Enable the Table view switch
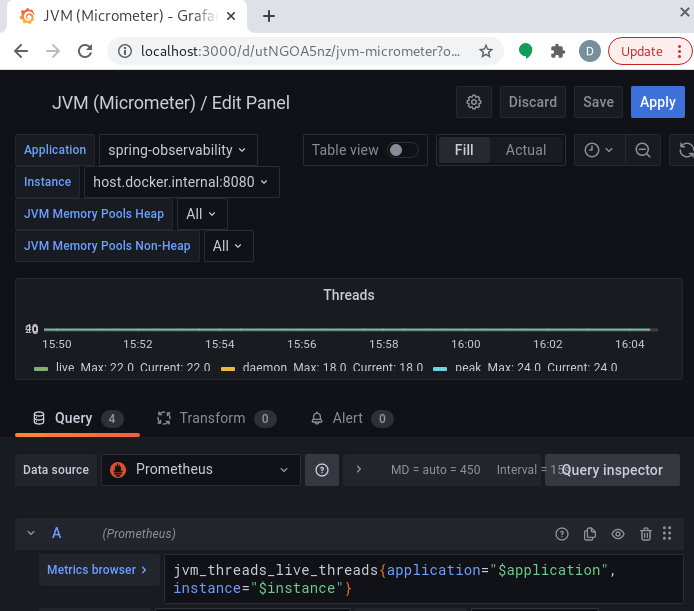Image resolution: width=694 pixels, height=611 pixels. (x=402, y=150)
